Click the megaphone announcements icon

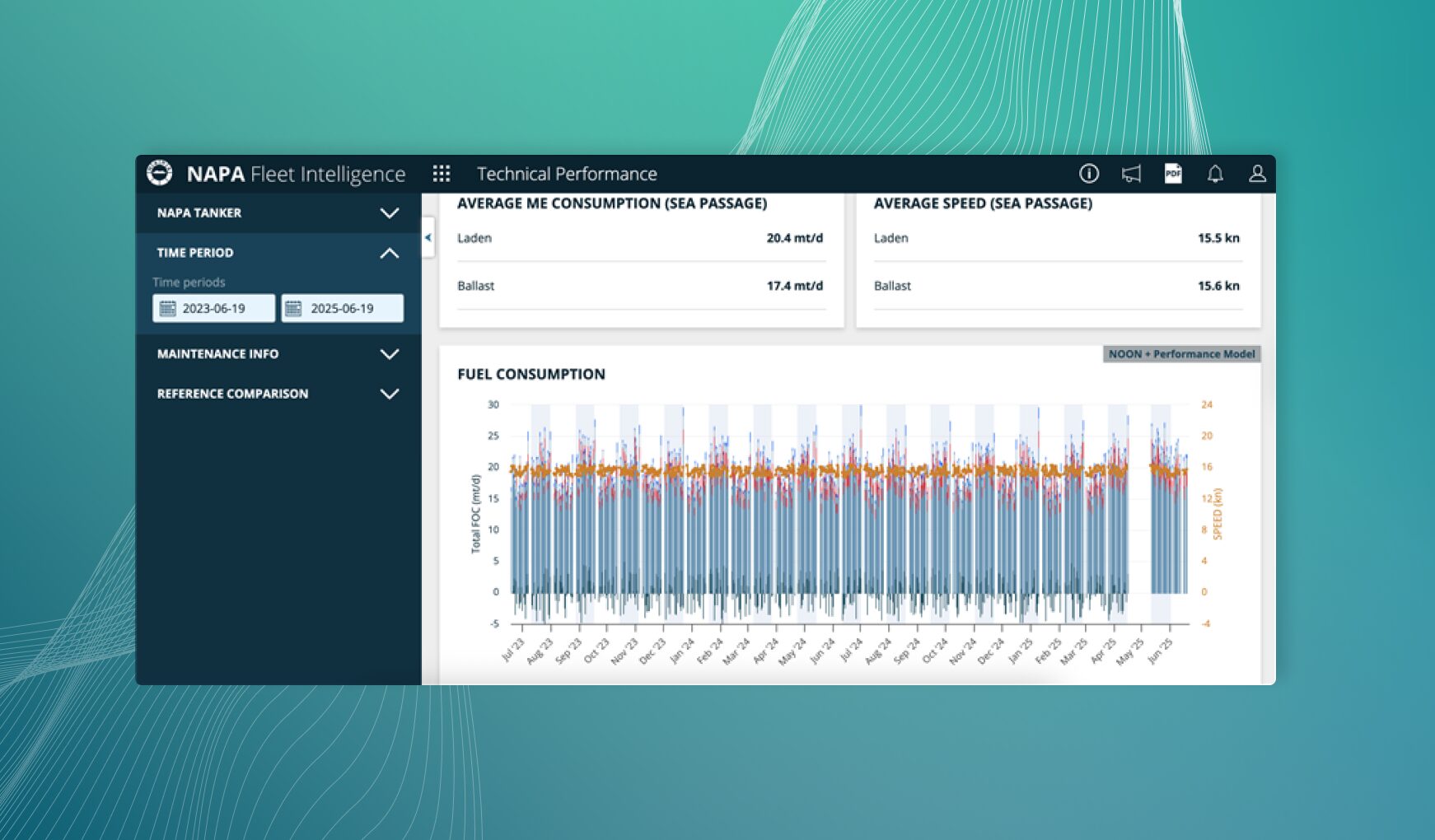pyautogui.click(x=1131, y=174)
